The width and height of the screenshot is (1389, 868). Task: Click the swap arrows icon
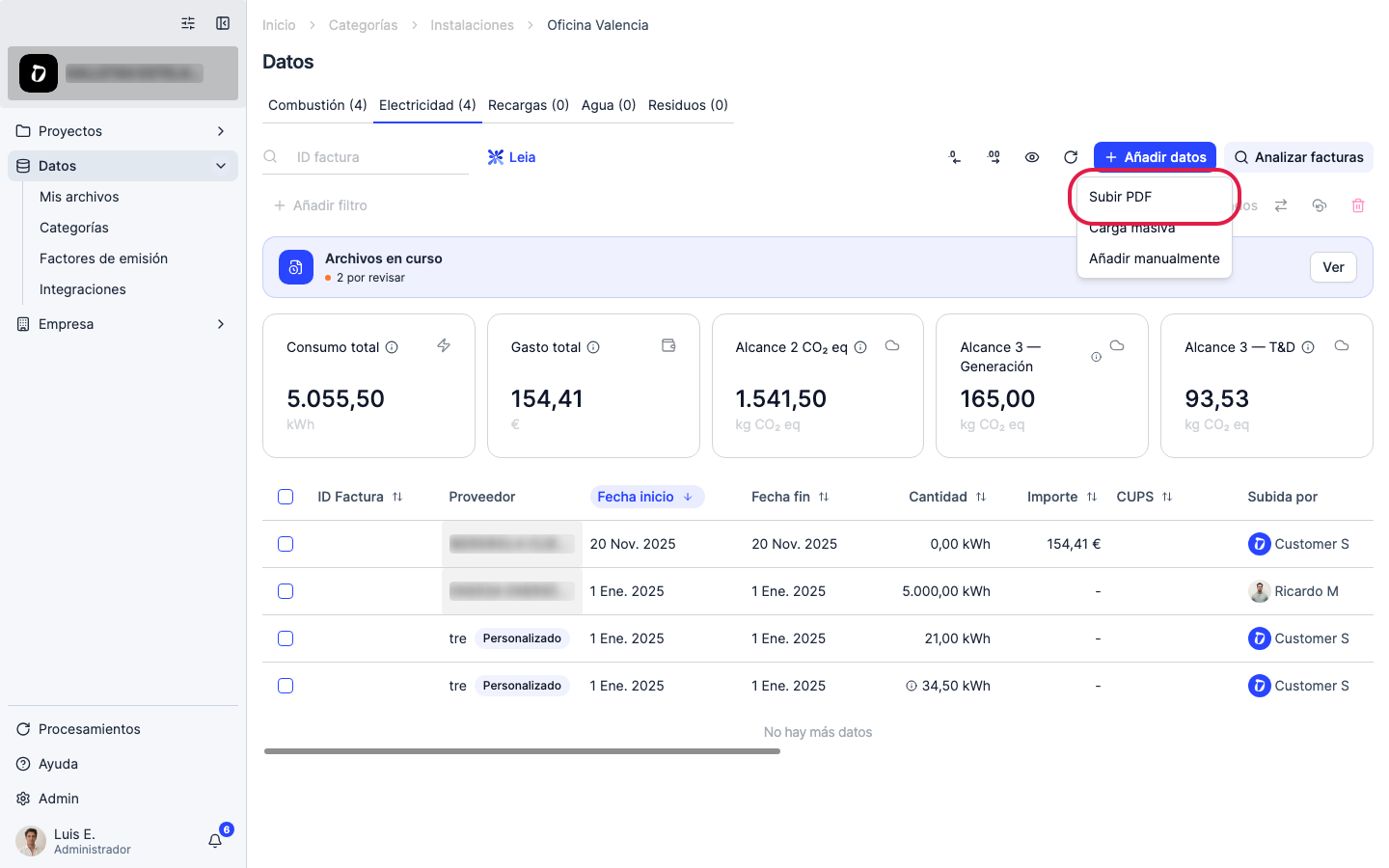pyautogui.click(x=1281, y=205)
